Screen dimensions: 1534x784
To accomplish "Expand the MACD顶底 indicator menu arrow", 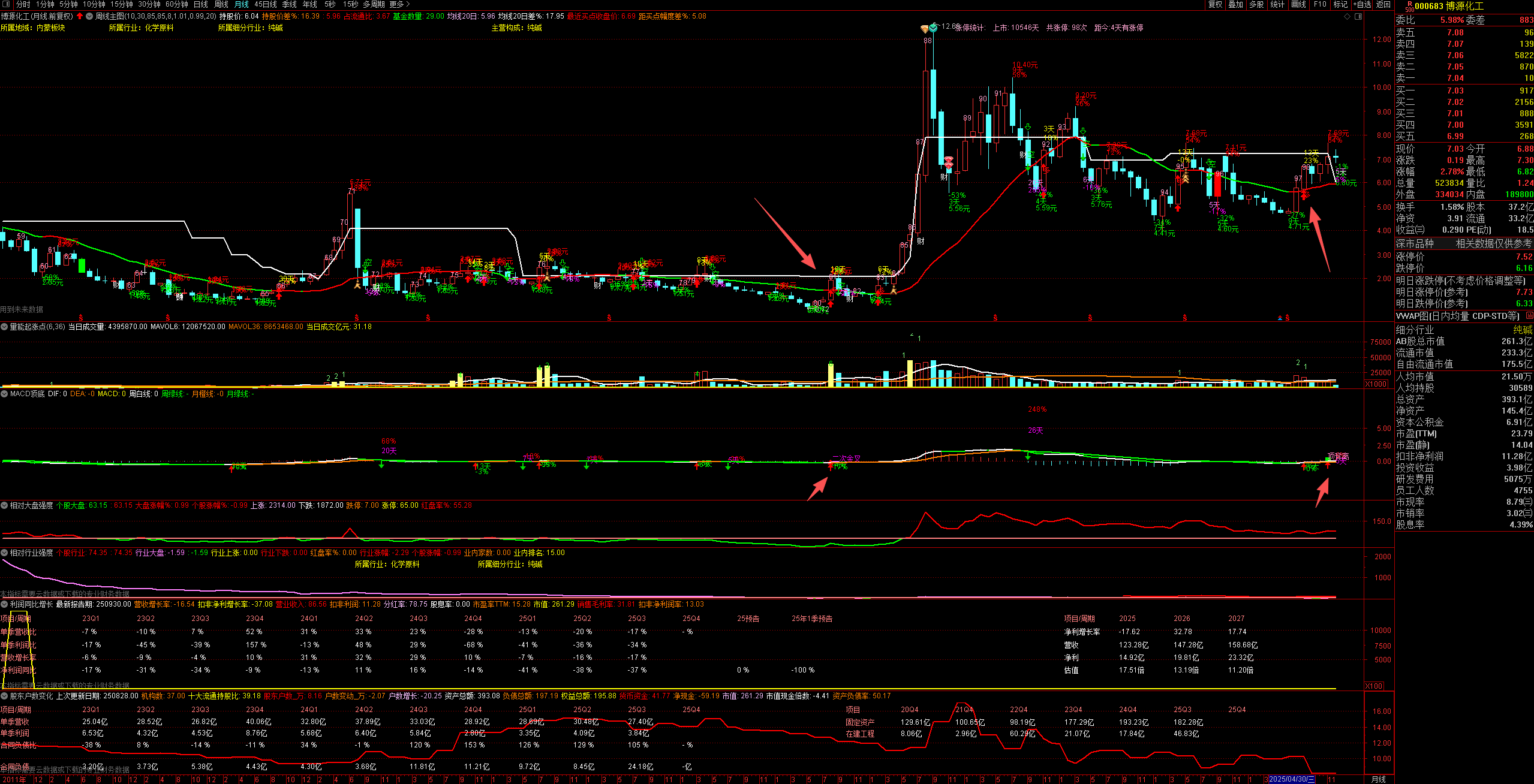I will [4, 394].
